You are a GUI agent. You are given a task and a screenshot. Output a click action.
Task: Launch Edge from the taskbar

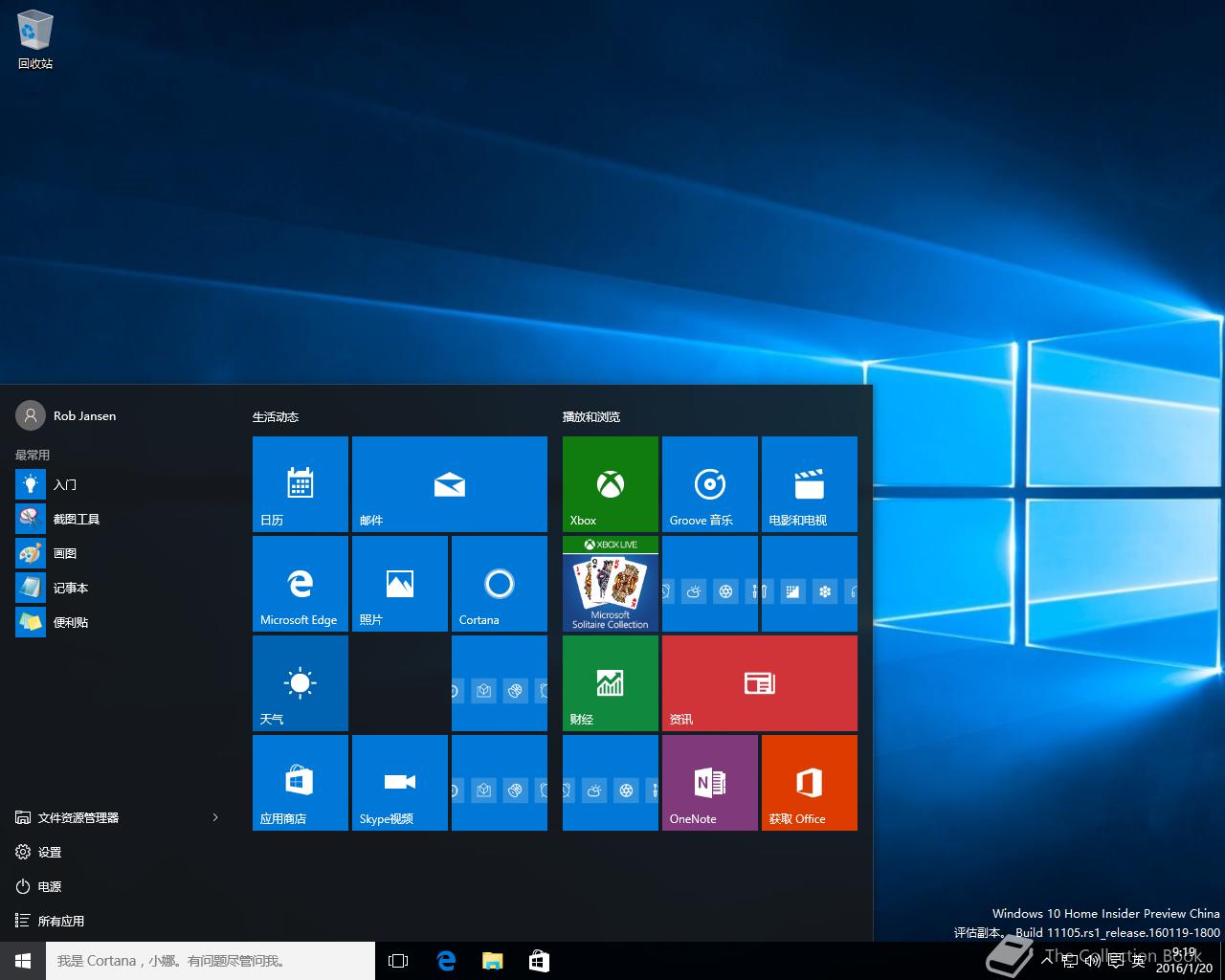(446, 961)
